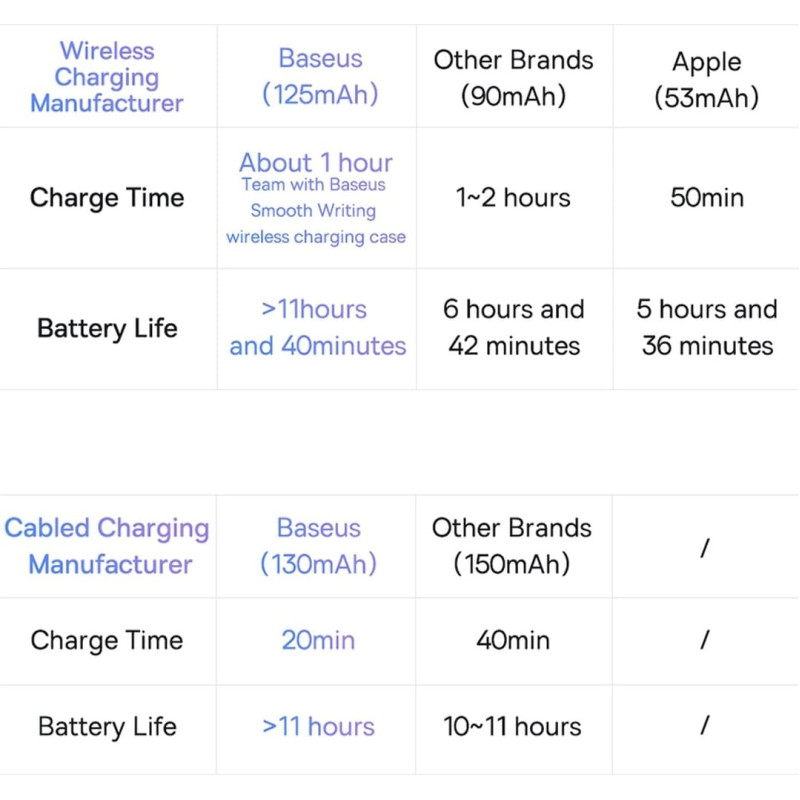Screen dimensions: 800x800
Task: Click the >11 hours battery life cell
Action: click(x=318, y=727)
